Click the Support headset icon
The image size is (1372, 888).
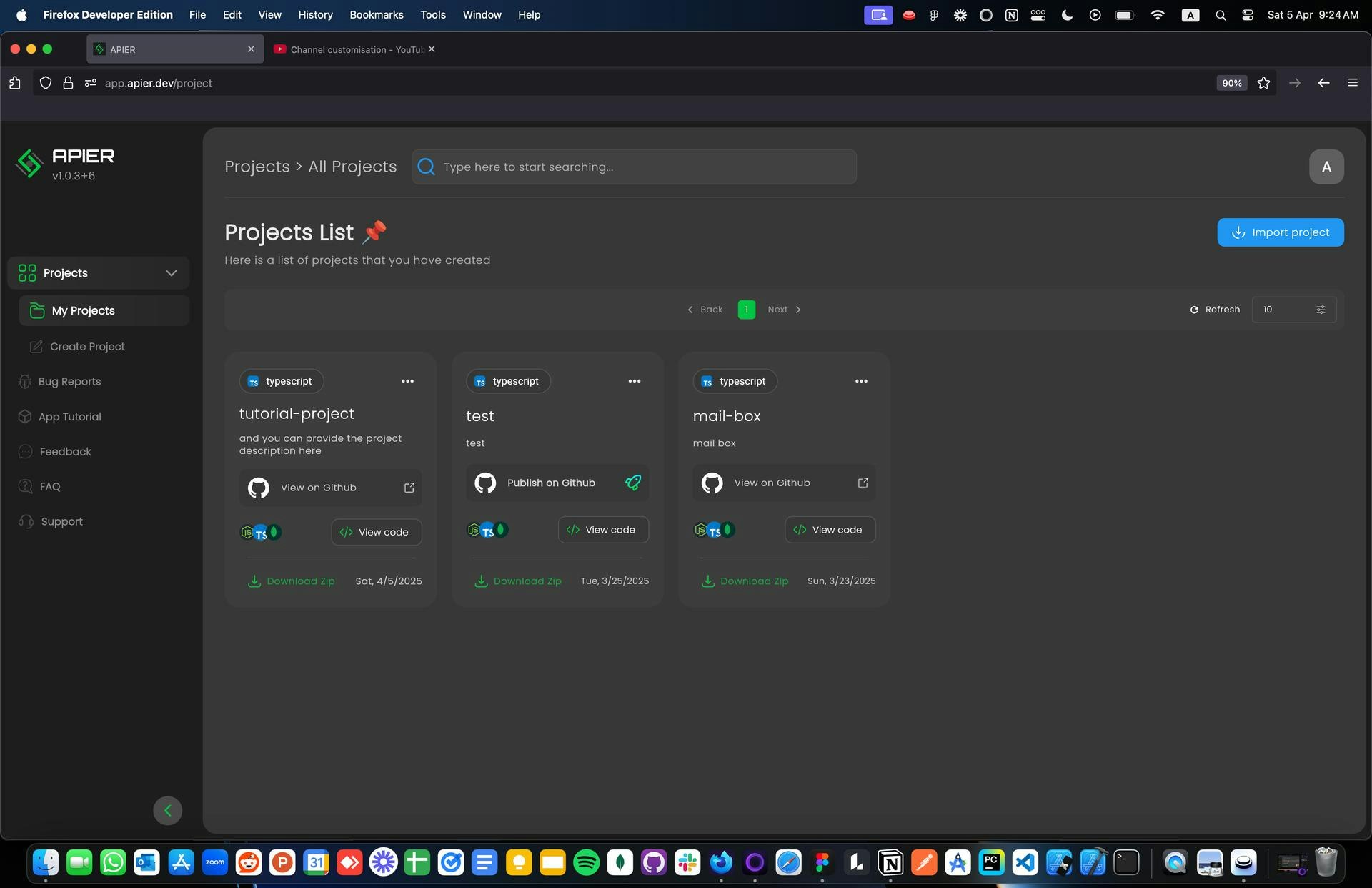tap(26, 522)
